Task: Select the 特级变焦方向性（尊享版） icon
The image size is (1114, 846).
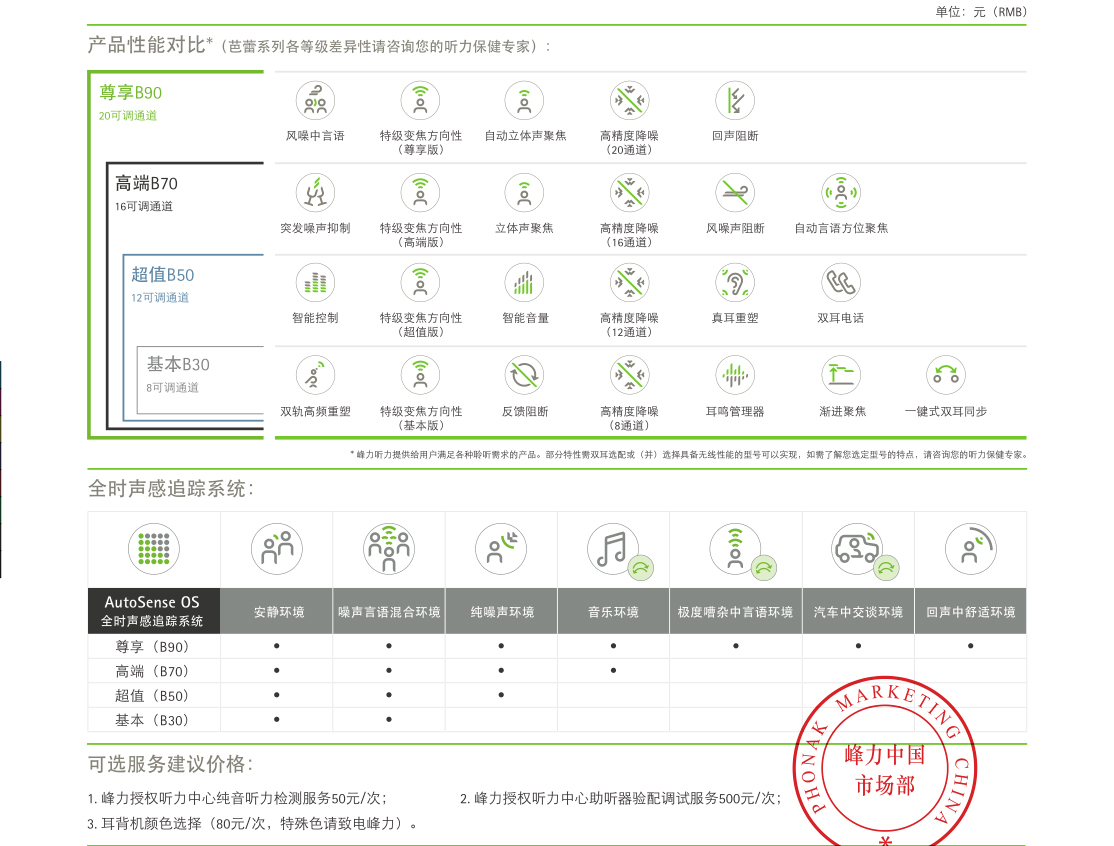Action: [x=421, y=101]
